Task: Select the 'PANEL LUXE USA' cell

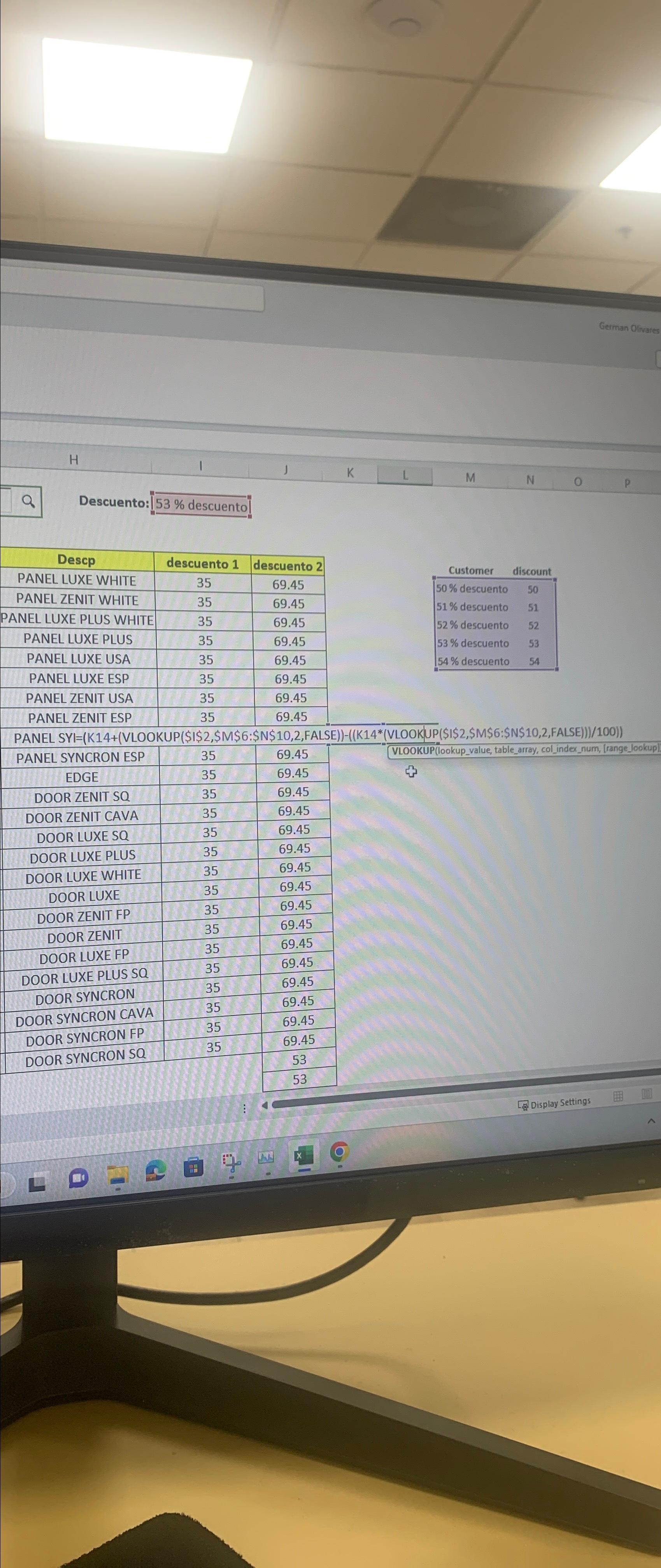Action: click(79, 659)
